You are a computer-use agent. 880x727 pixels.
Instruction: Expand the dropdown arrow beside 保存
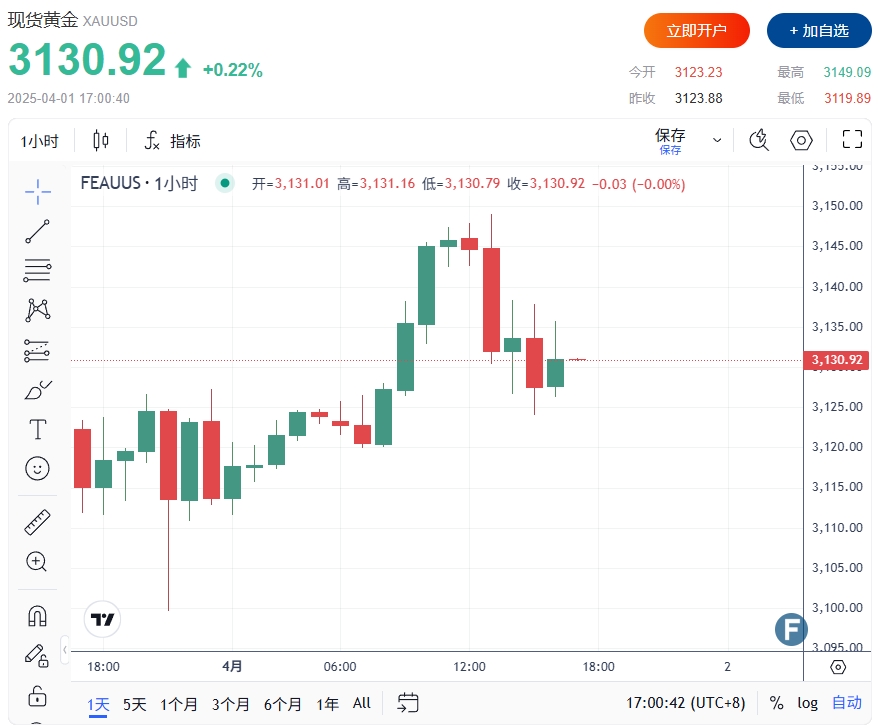pyautogui.click(x=717, y=140)
